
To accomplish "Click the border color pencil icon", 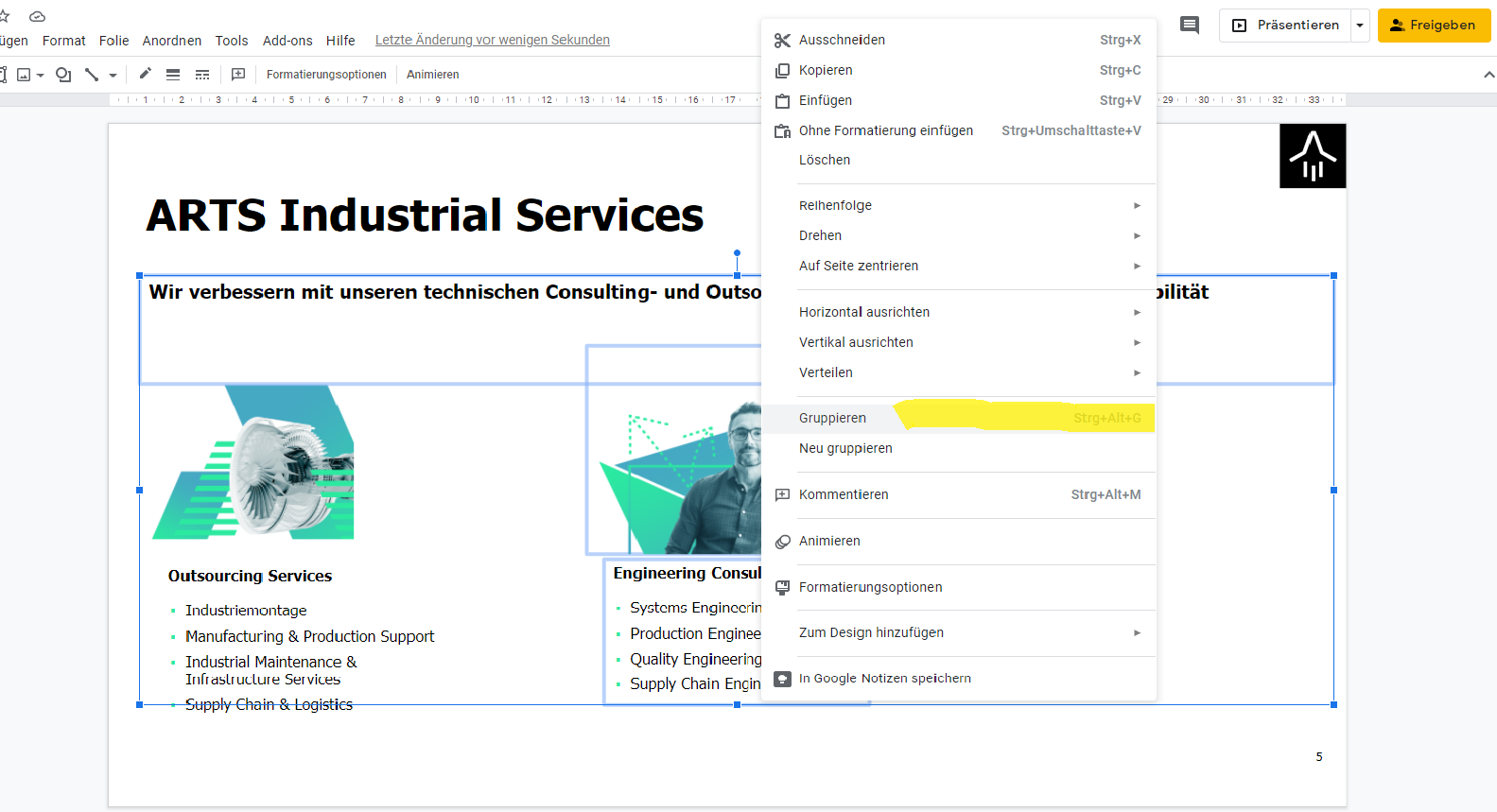I will [145, 74].
